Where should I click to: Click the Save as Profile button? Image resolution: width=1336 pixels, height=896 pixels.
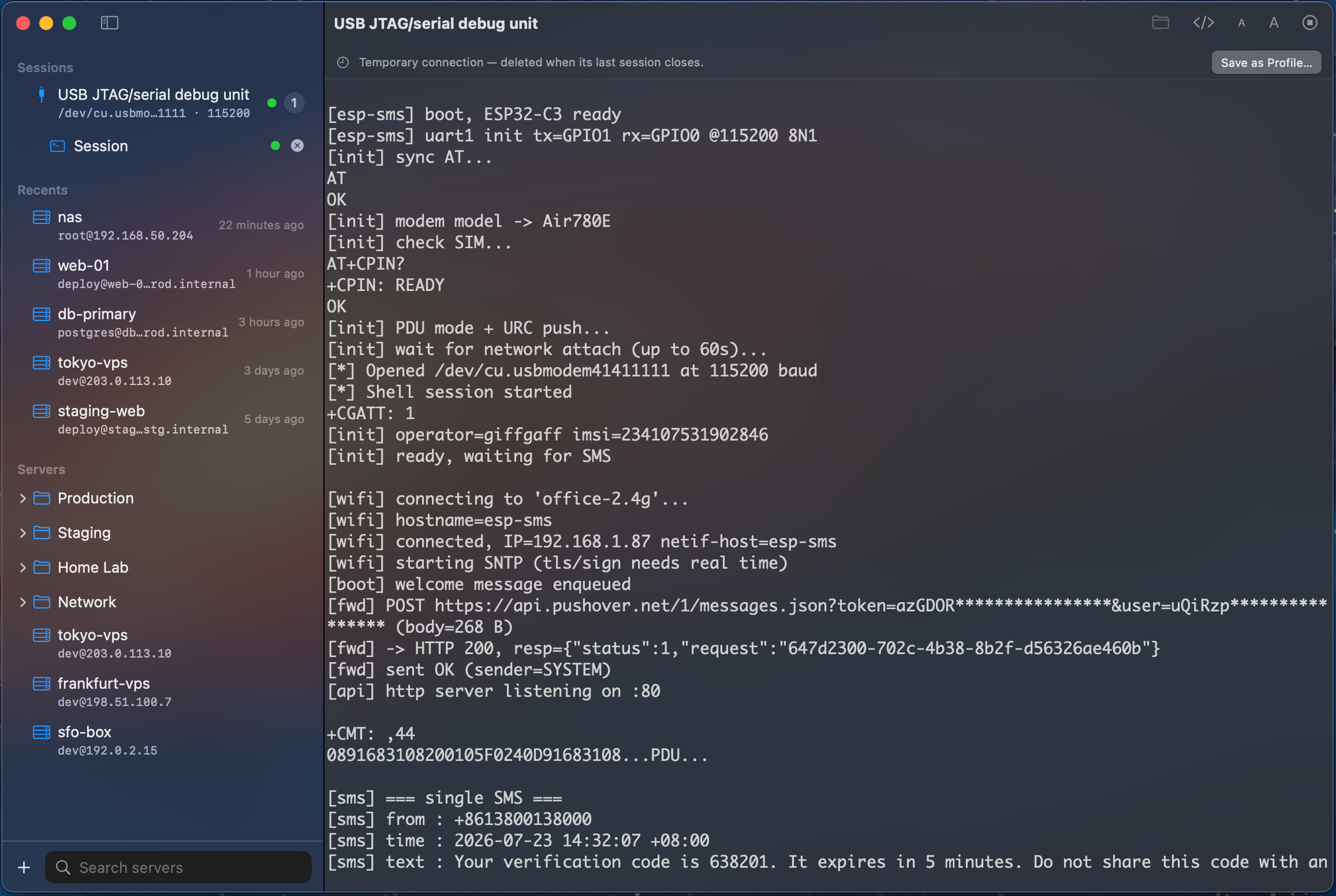(x=1266, y=62)
